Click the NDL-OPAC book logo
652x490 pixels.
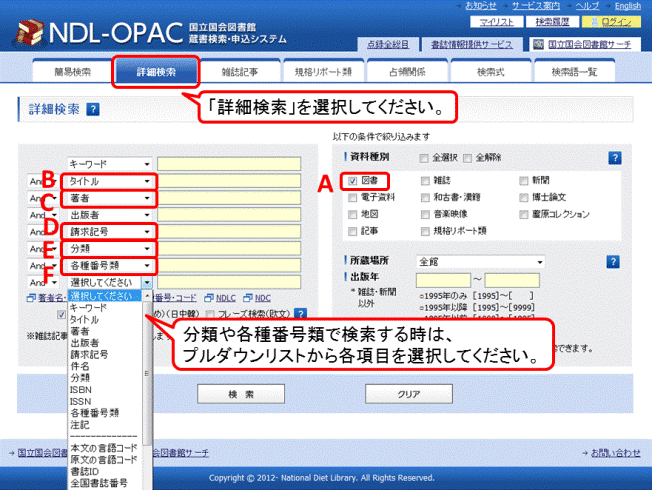(x=30, y=32)
